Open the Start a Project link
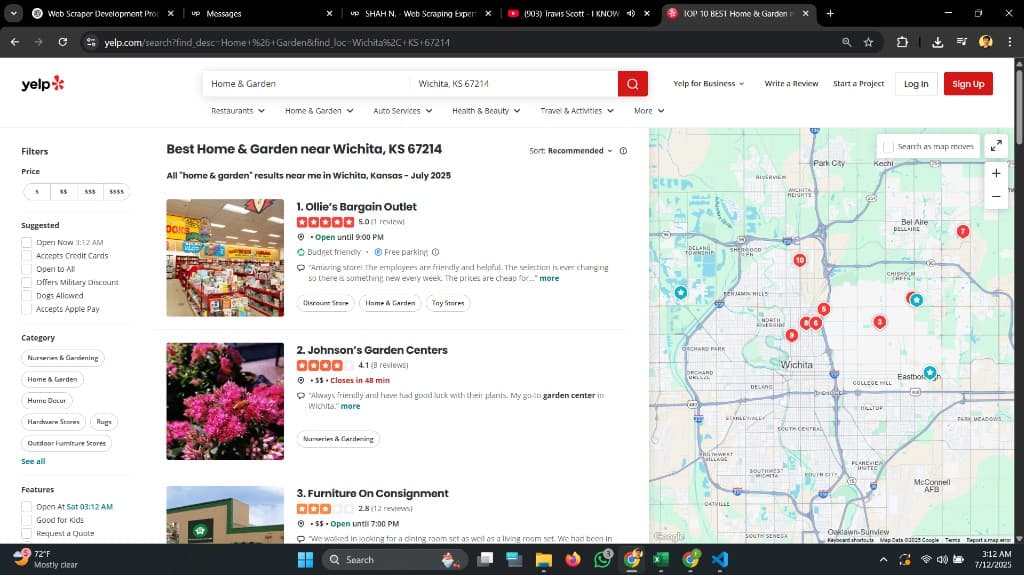Screen dimensions: 1024x575 [x=858, y=84]
